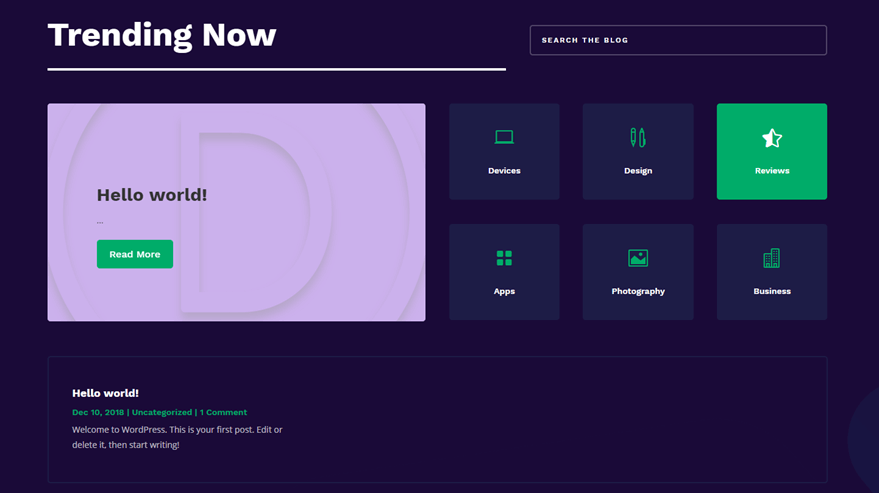Click the four-squares Apps icon
The height and width of the screenshot is (494, 880).
pyautogui.click(x=504, y=258)
